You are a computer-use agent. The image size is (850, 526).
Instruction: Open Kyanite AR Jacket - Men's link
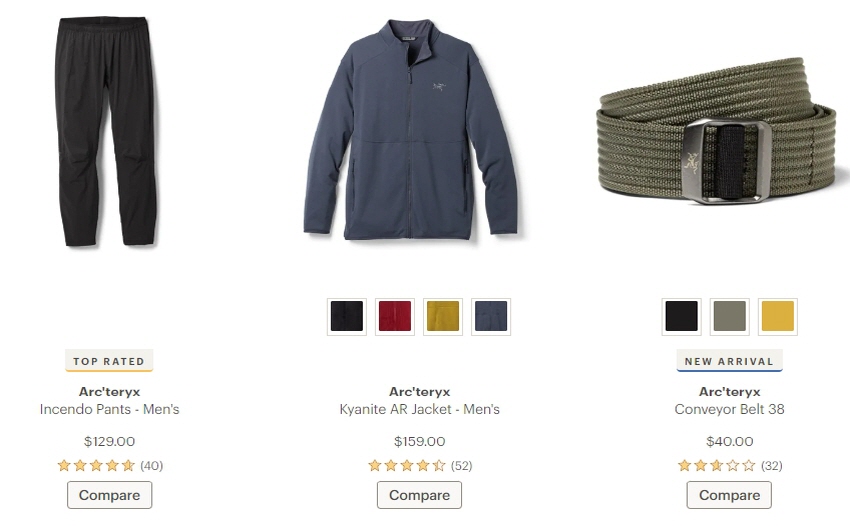pos(420,409)
